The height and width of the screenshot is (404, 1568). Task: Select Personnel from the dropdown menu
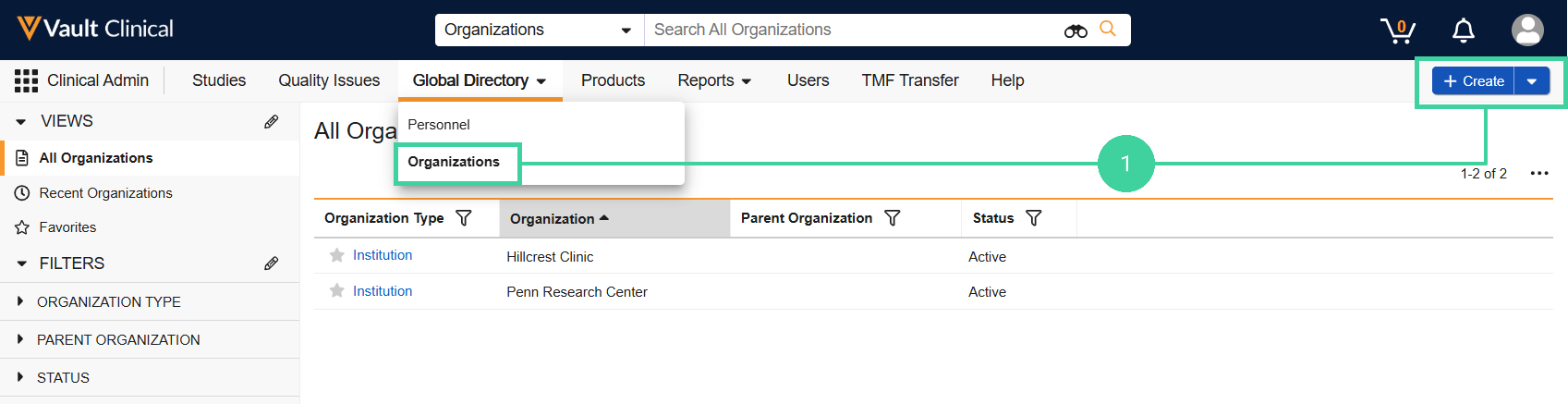click(x=439, y=125)
